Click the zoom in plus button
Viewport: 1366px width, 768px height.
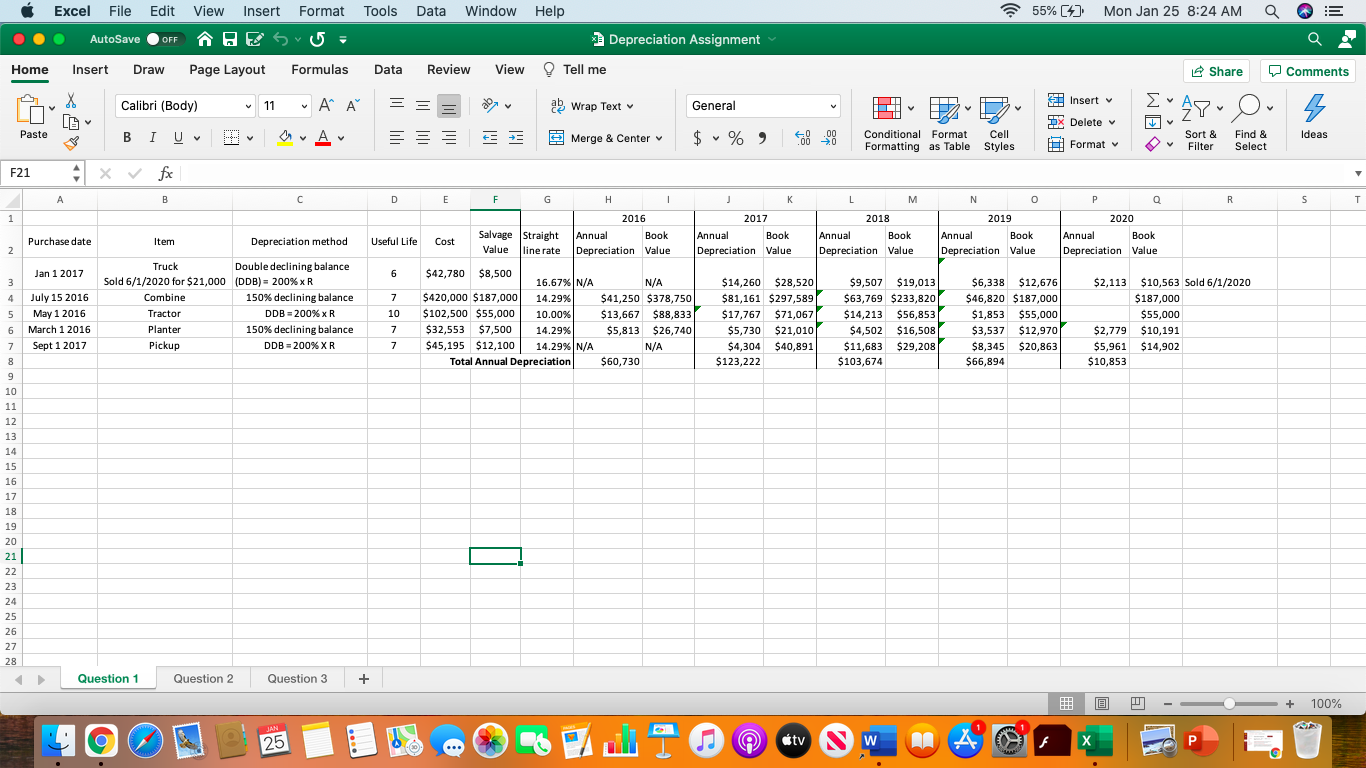(x=1290, y=704)
